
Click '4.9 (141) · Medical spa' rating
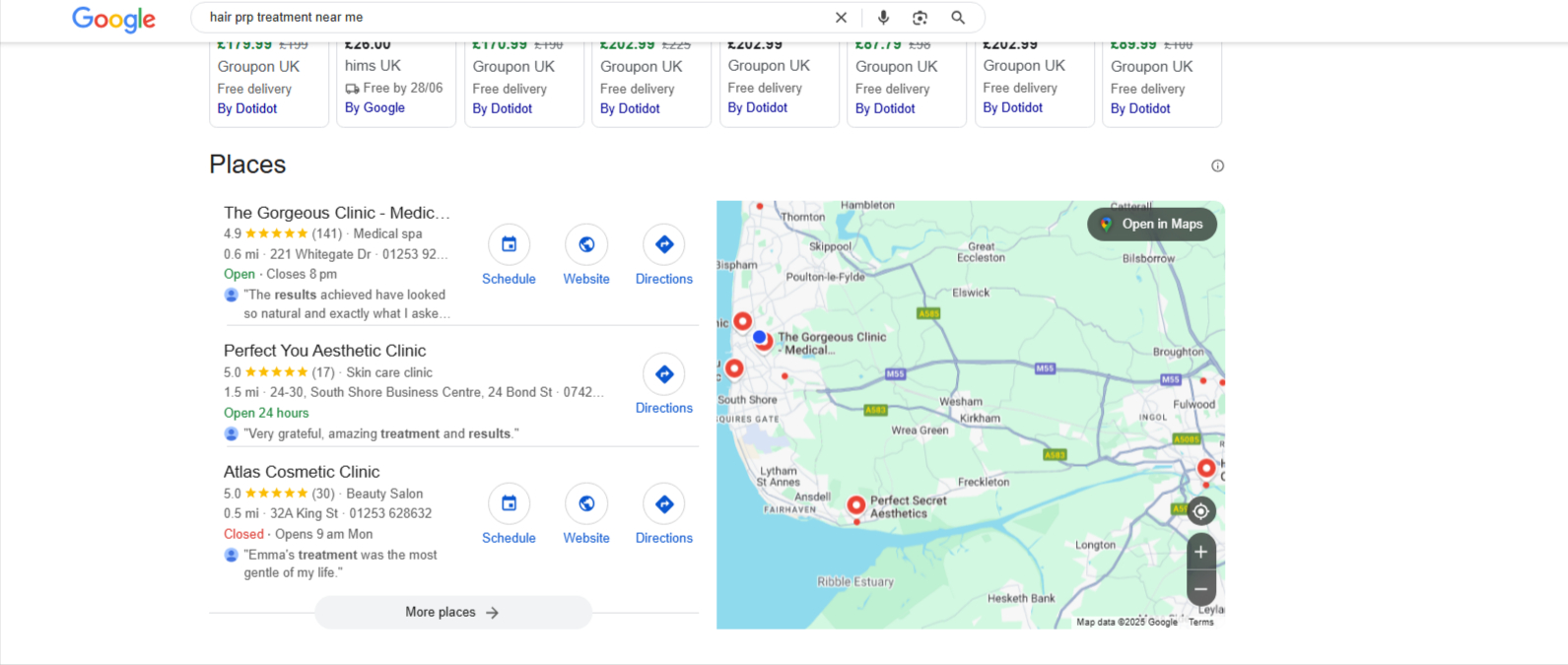[x=322, y=233]
